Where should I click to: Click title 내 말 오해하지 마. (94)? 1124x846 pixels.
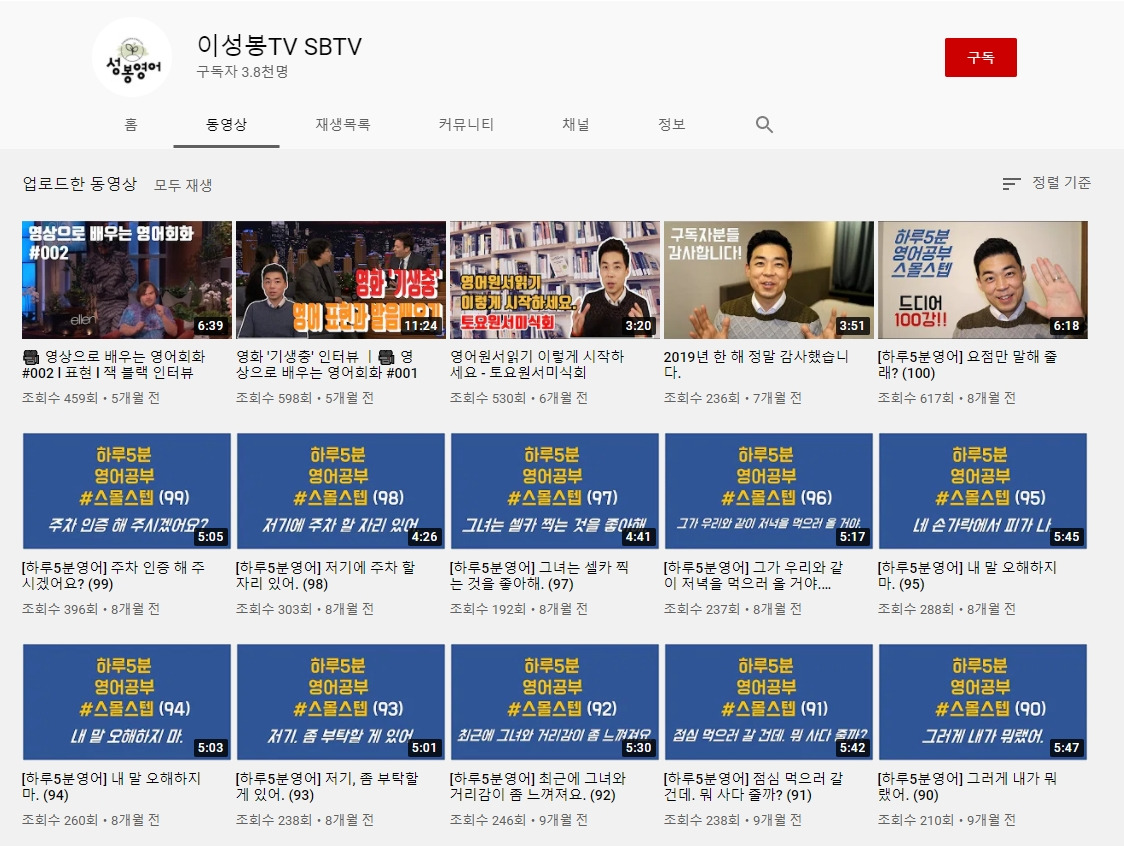coord(112,786)
